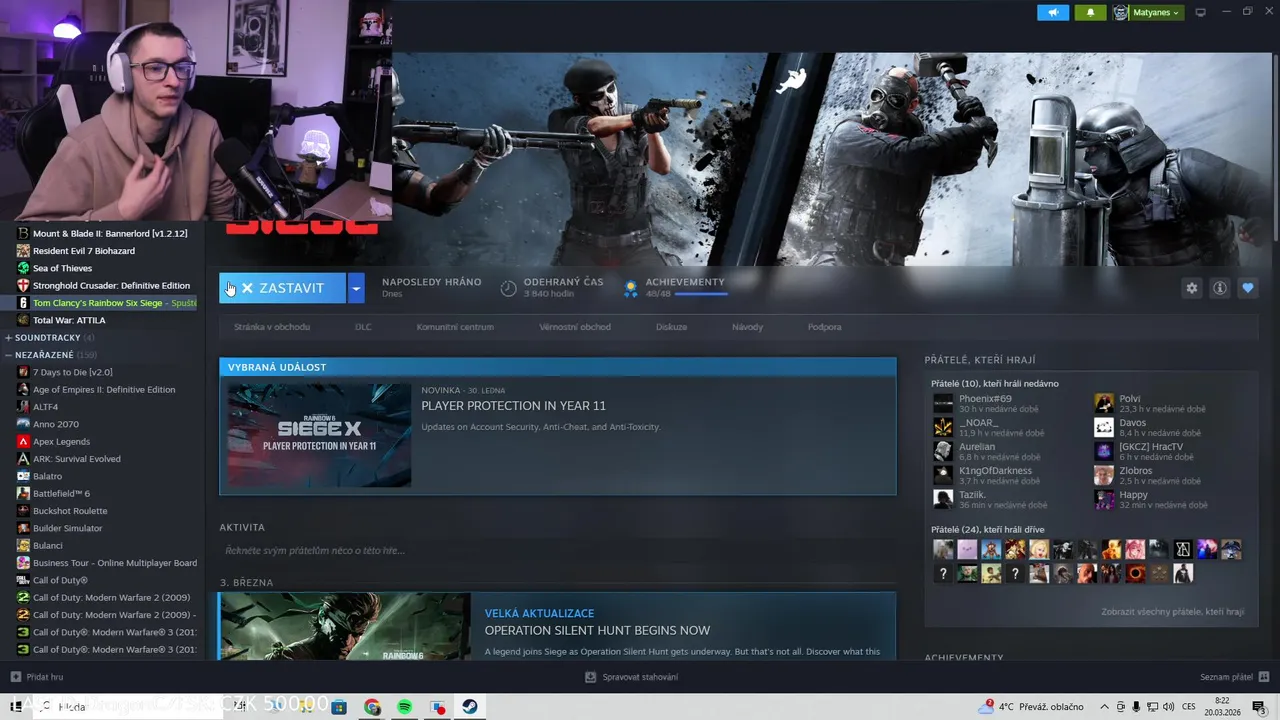Image resolution: width=1280 pixels, height=720 pixels.
Task: Click the Přidat hru plus icon
Action: click(15, 677)
